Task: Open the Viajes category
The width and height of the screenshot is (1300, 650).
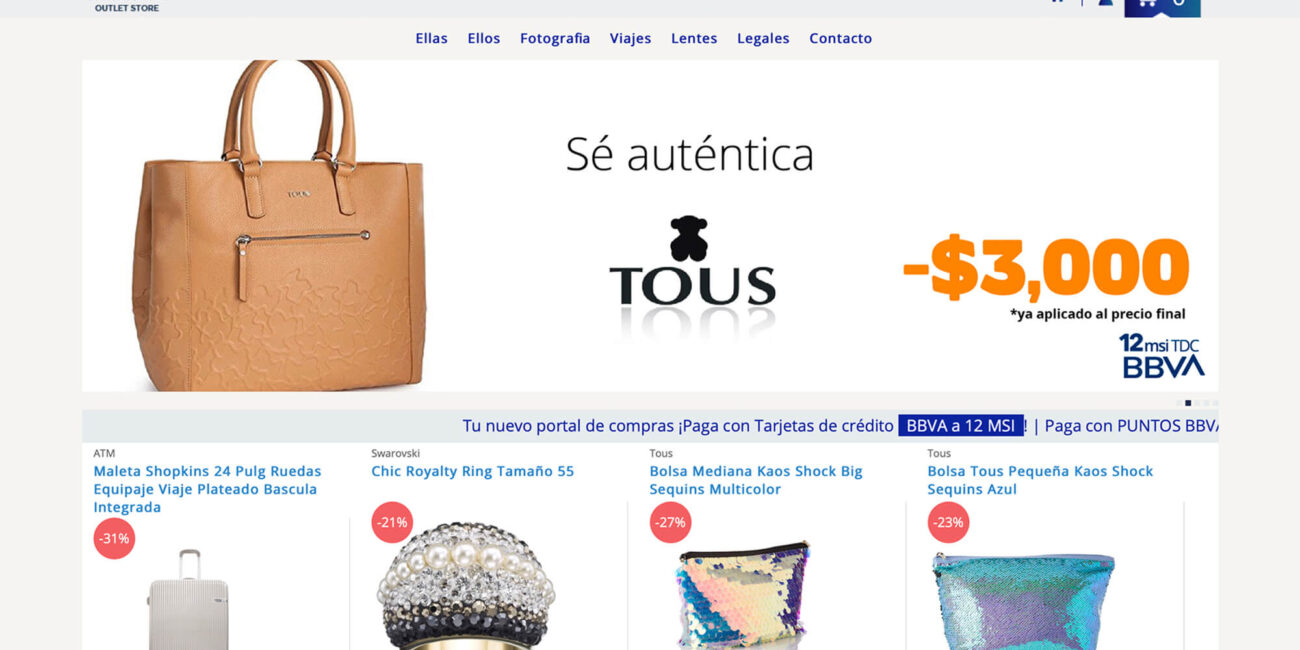Action: tap(630, 38)
